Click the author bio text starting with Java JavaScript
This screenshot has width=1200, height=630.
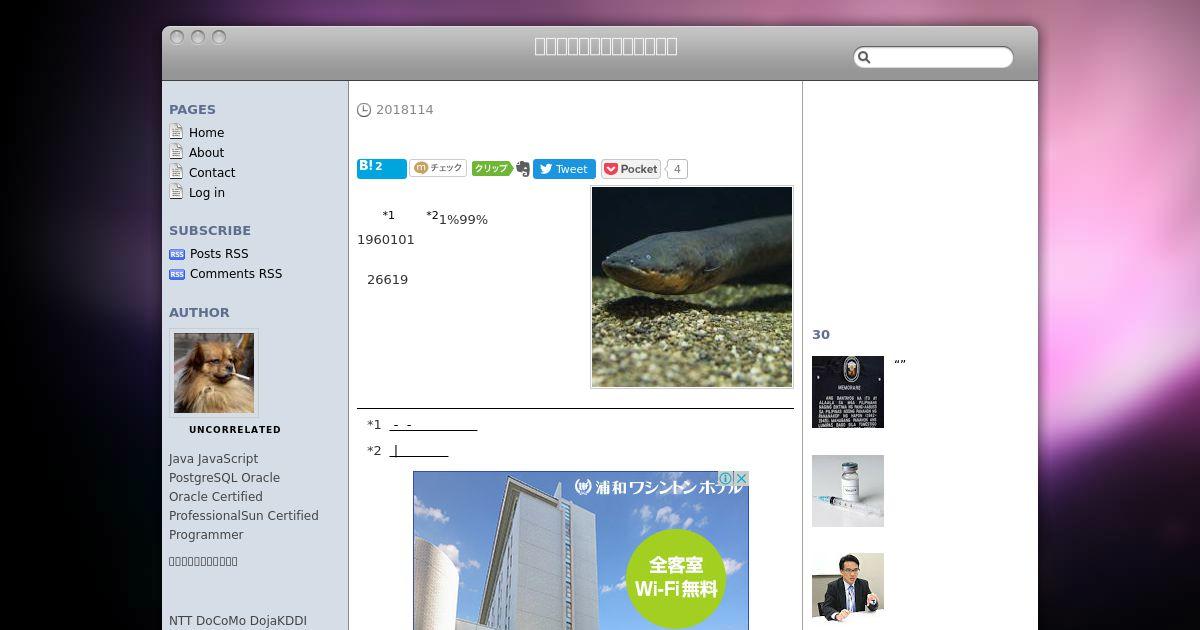click(x=244, y=496)
